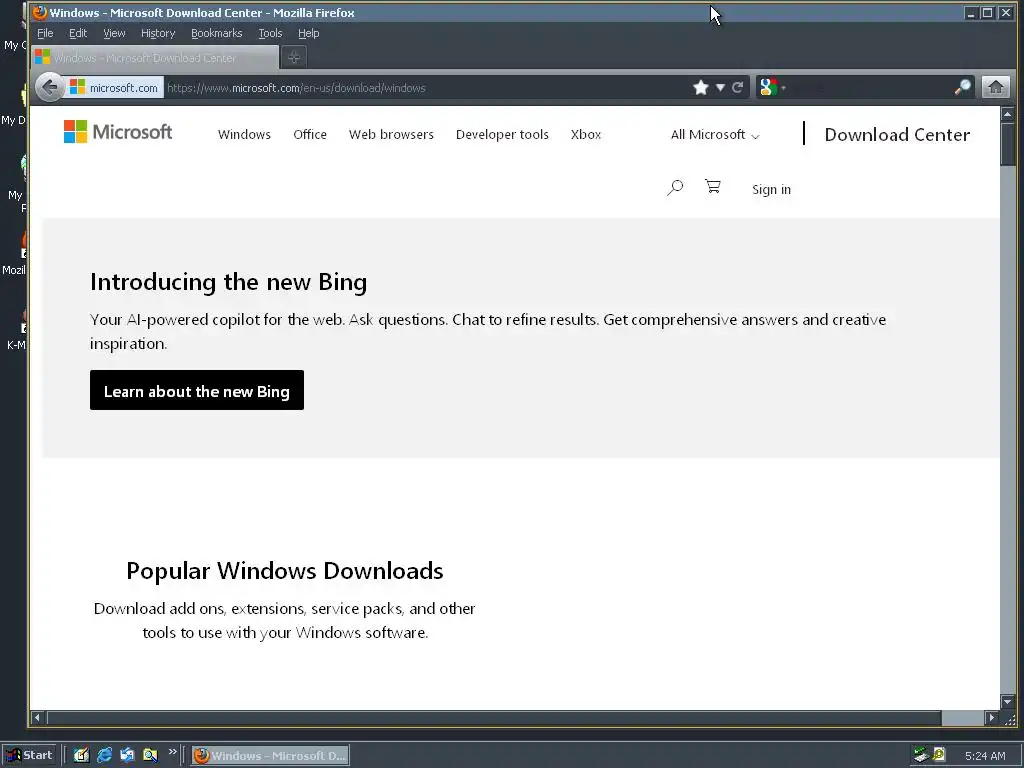Open the Tools menu
Screen dimensions: 1024x768
tap(270, 33)
